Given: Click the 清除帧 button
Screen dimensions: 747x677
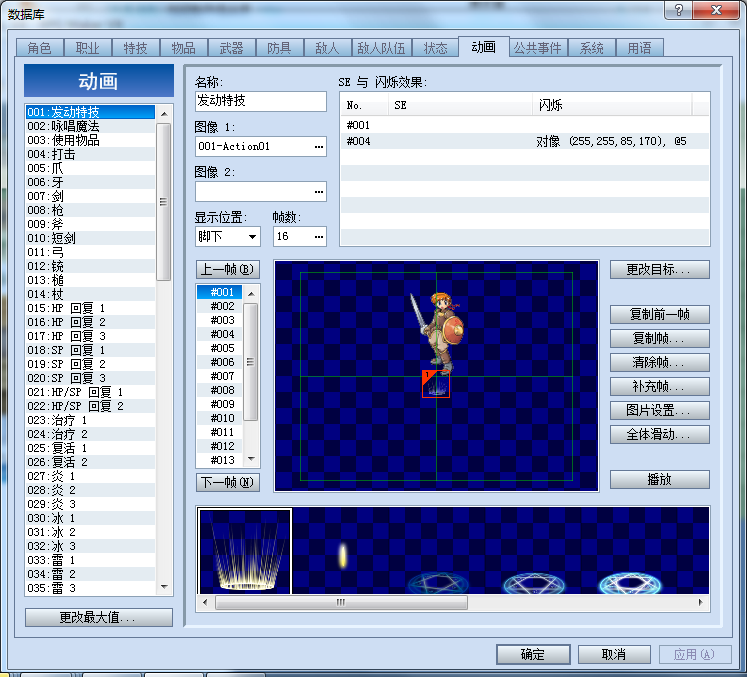Looking at the screenshot, I should point(659,363).
